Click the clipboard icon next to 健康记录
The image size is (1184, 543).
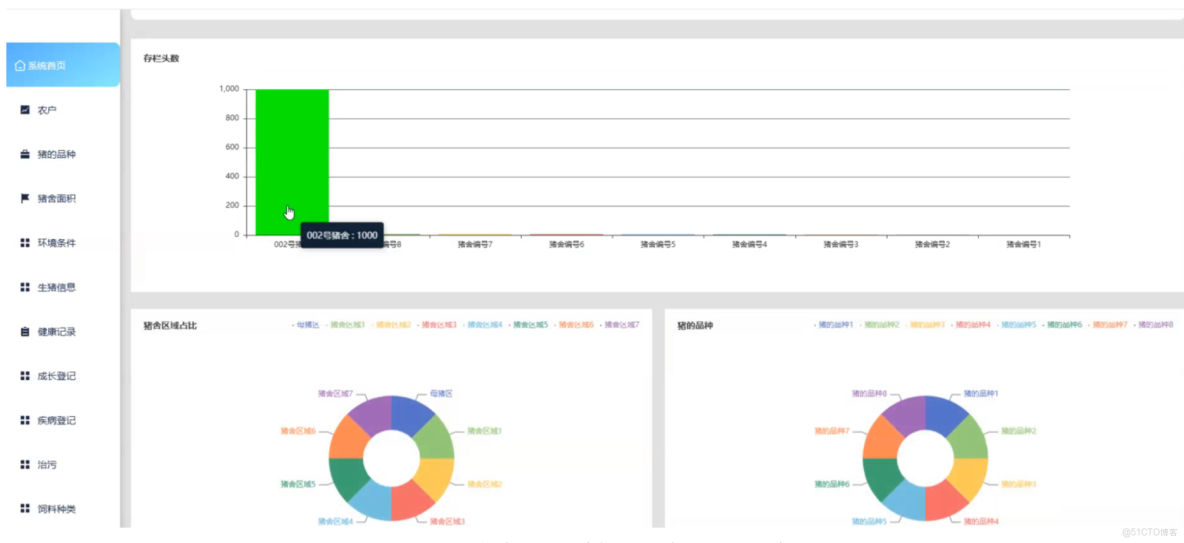[x=24, y=332]
